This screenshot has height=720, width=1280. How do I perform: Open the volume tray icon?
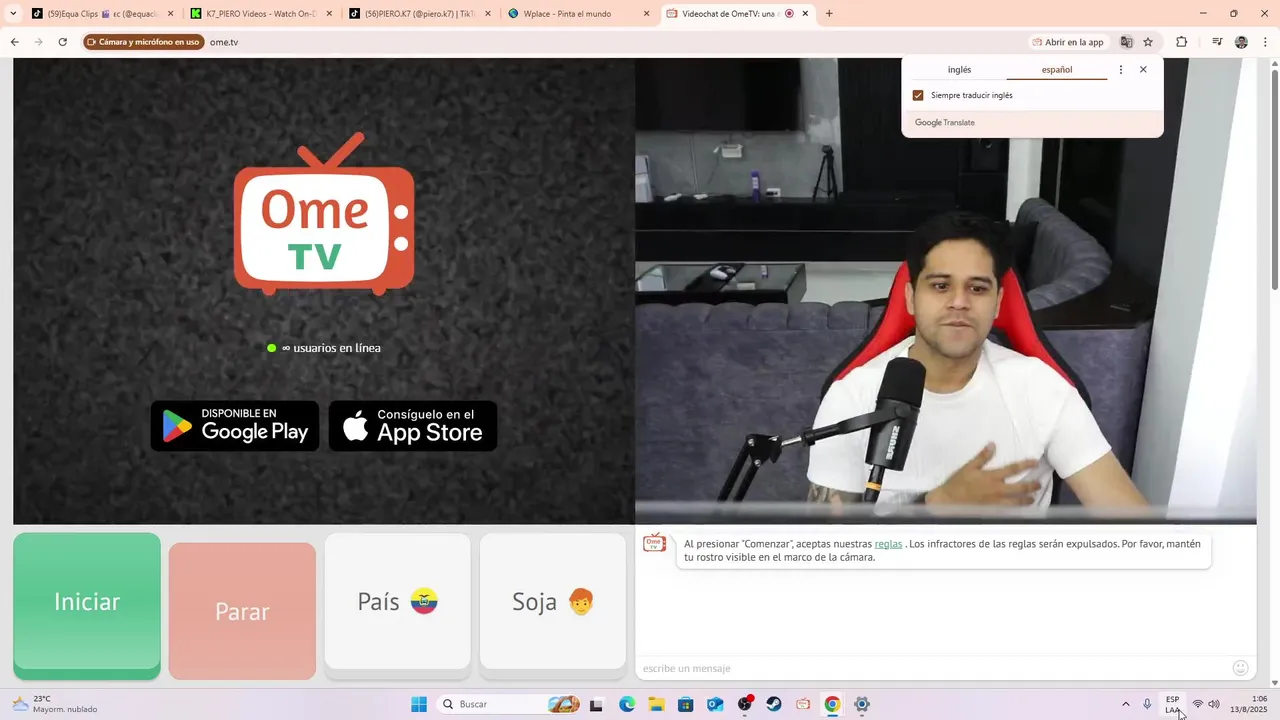(x=1214, y=704)
